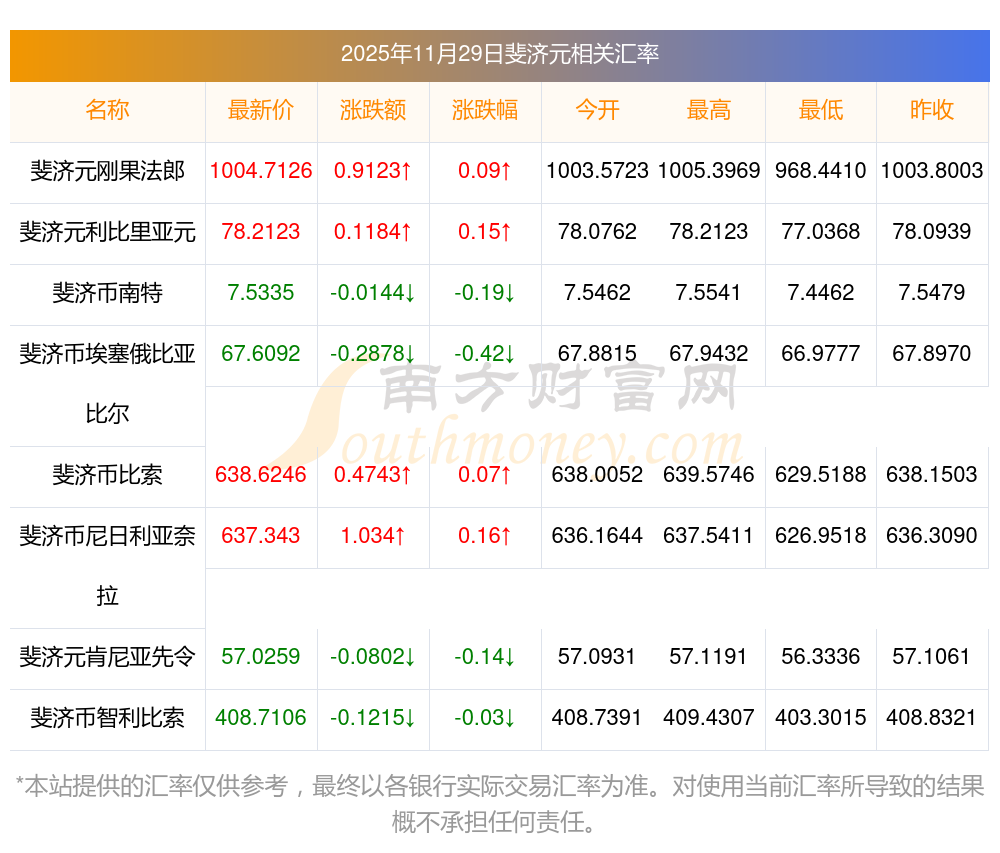The image size is (1000, 853).
Task: Click previous close 67.8970
Action: pos(932,354)
